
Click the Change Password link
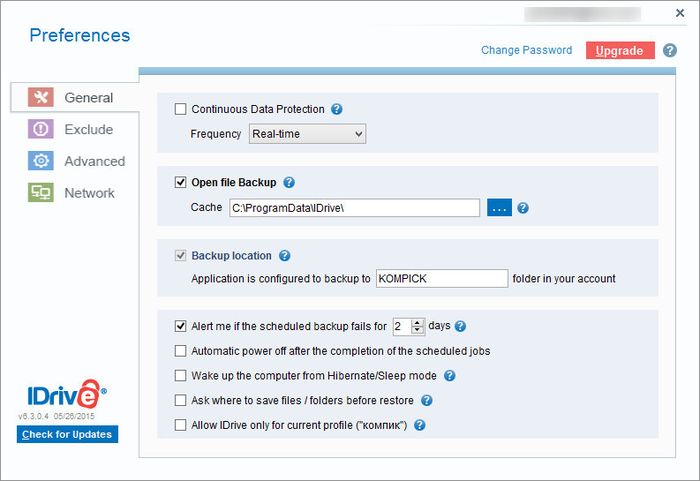(x=526, y=50)
